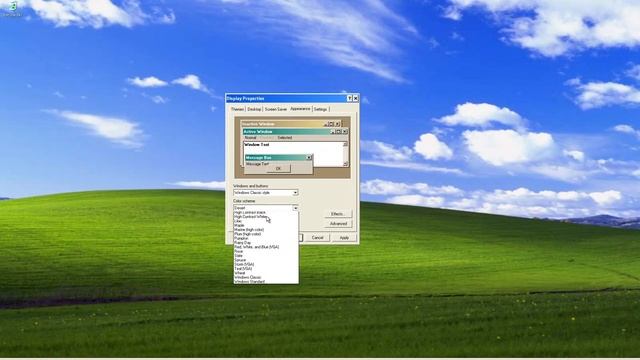Select Marine (high color) scheme
The width and height of the screenshot is (640, 360).
266,230
